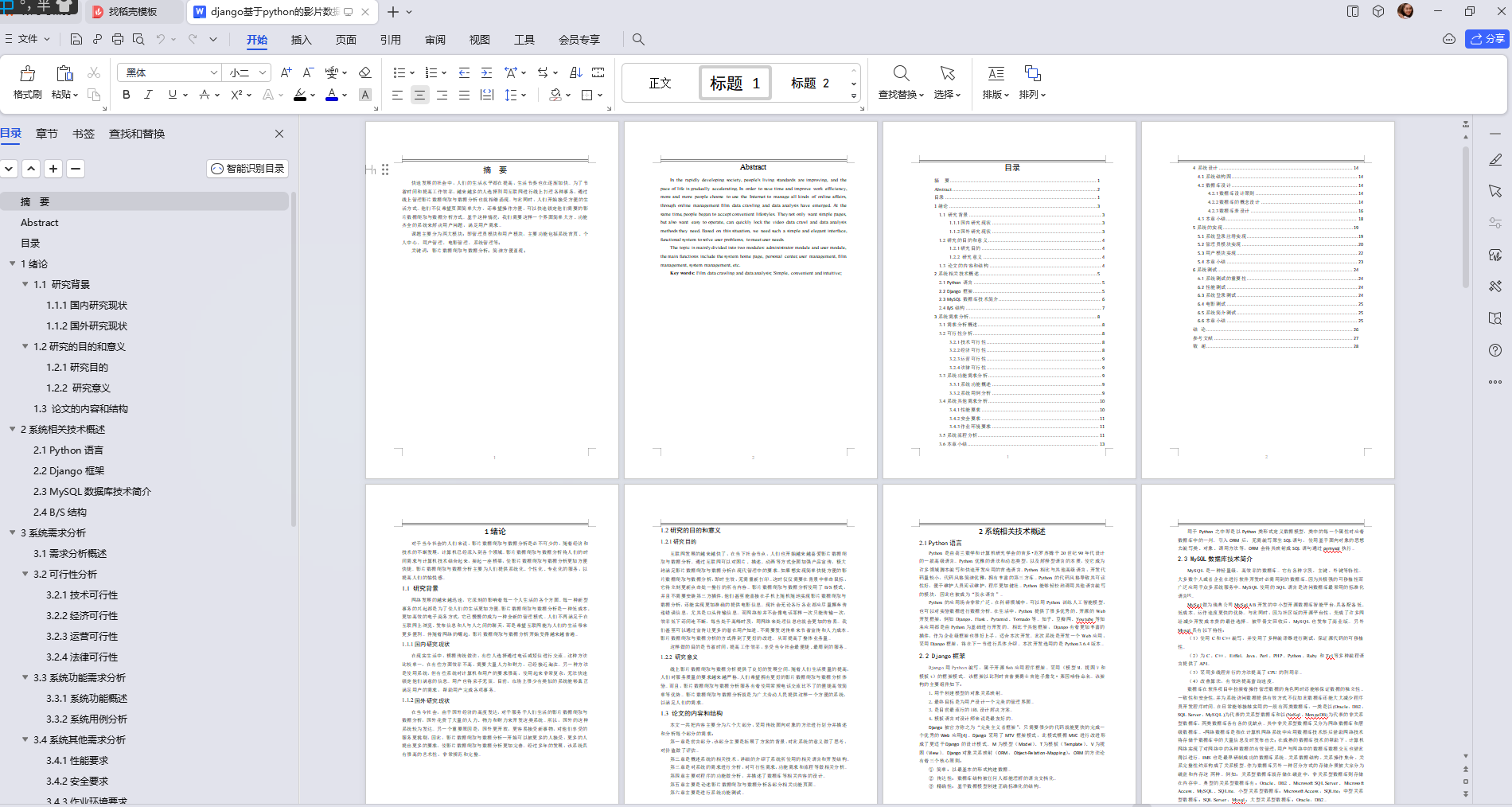Screen dimensions: 1512x807
Task: Toggle distributed alignment
Action: (x=486, y=95)
